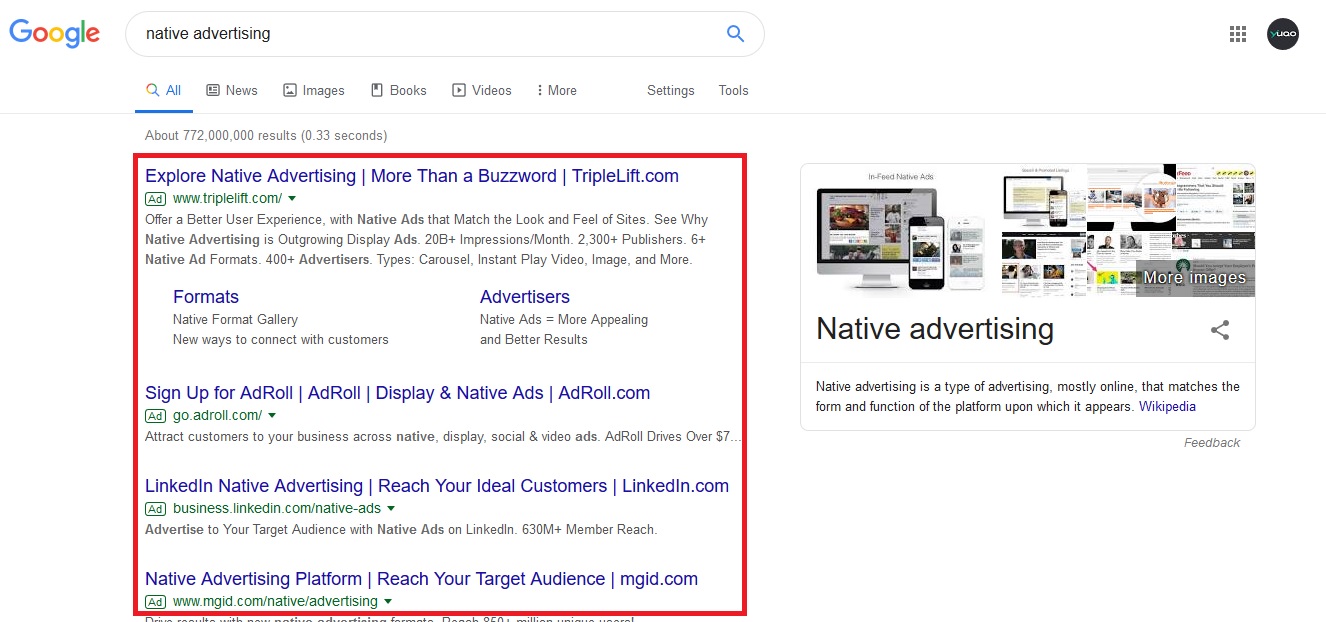The height and width of the screenshot is (622, 1326).
Task: Click the Feedback link under knowledge panel
Action: (1212, 443)
